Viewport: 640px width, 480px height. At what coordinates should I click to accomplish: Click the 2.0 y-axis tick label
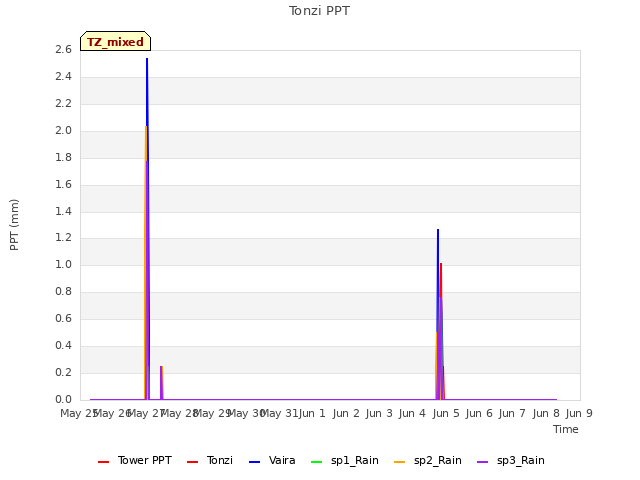pos(63,130)
